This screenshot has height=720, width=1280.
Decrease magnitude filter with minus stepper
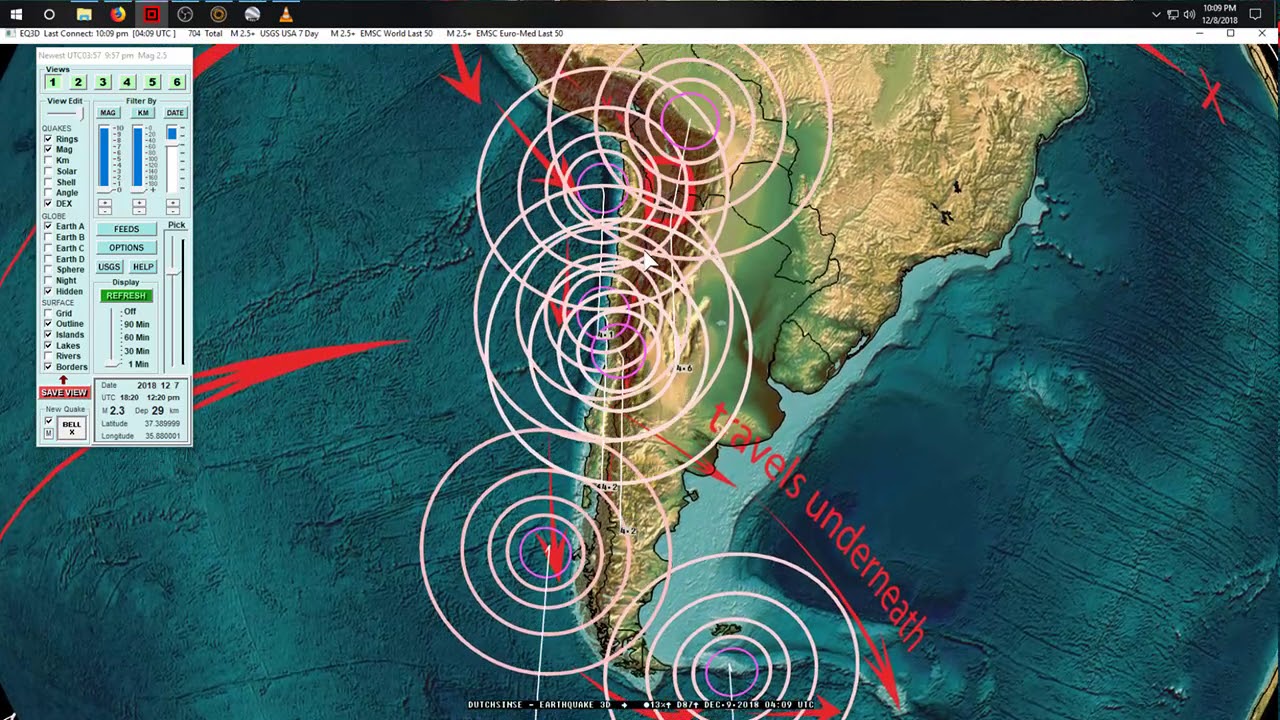[x=105, y=211]
